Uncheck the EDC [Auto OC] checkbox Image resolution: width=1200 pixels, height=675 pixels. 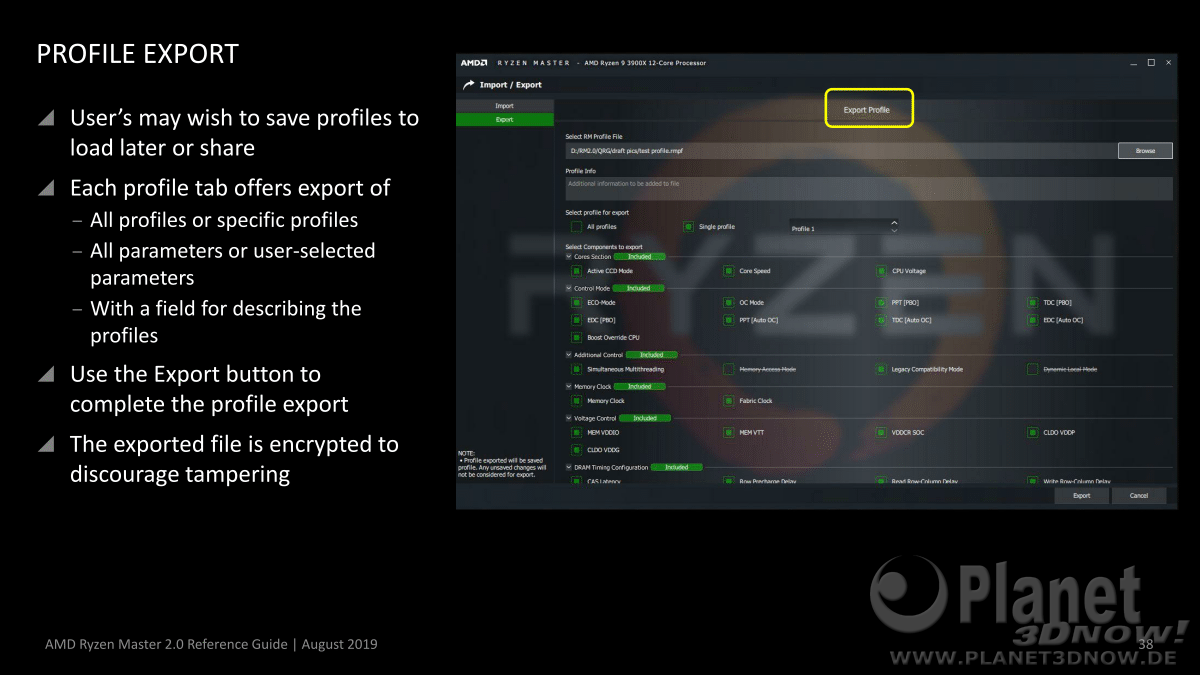coord(1033,320)
